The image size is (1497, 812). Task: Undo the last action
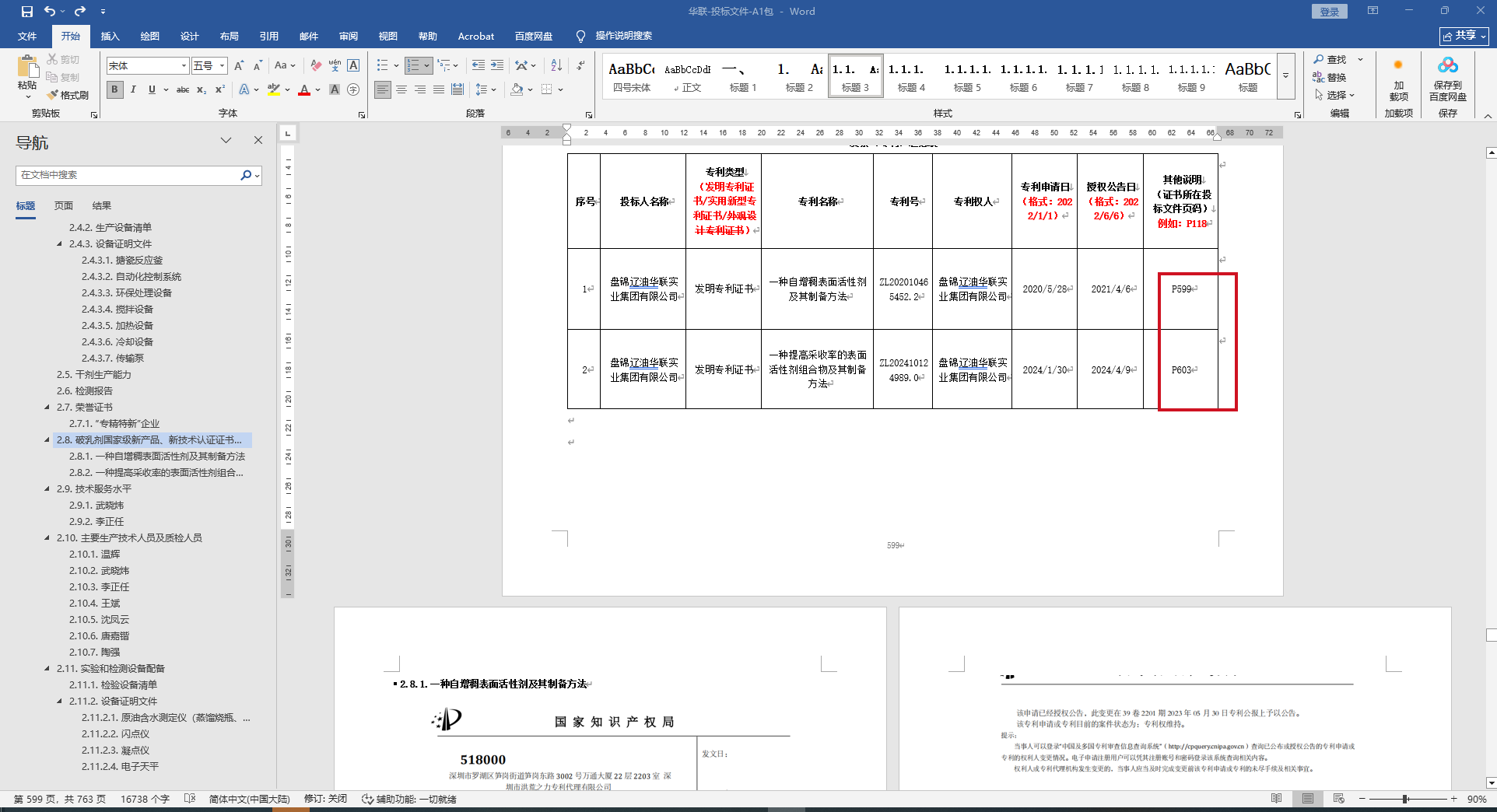pos(50,12)
